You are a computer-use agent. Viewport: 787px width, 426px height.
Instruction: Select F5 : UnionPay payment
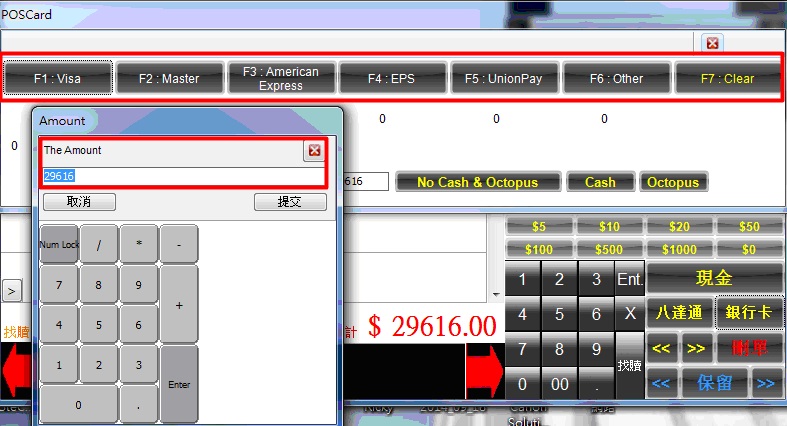[504, 78]
